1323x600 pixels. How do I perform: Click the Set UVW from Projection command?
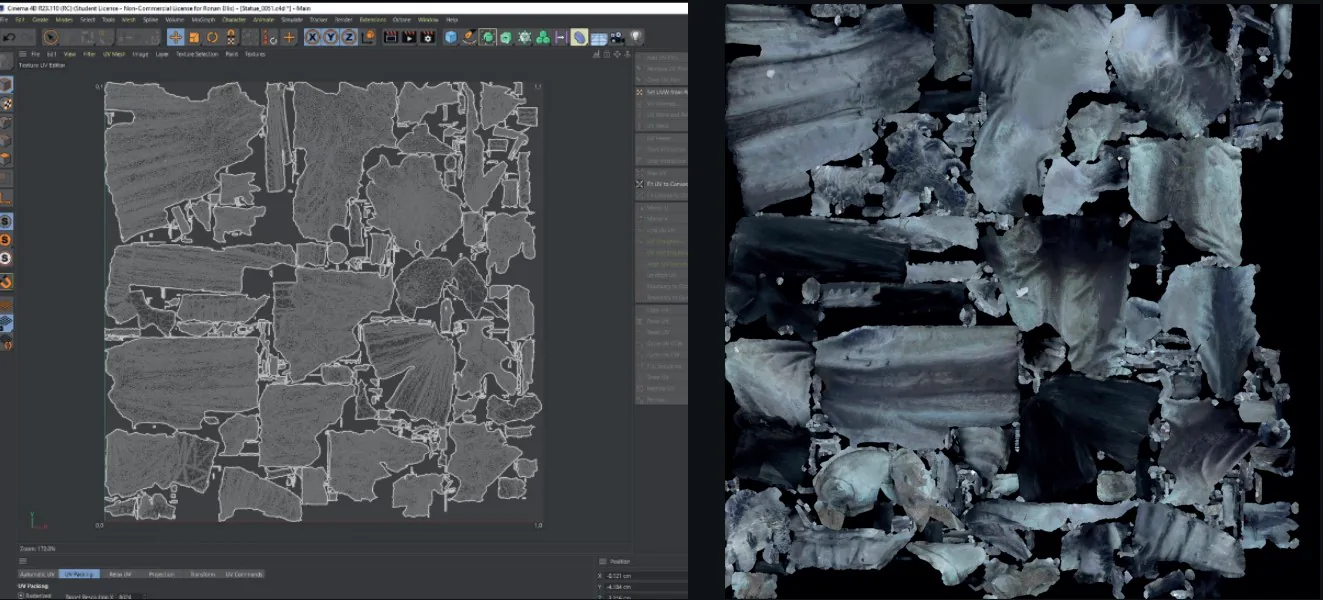pyautogui.click(x=662, y=92)
